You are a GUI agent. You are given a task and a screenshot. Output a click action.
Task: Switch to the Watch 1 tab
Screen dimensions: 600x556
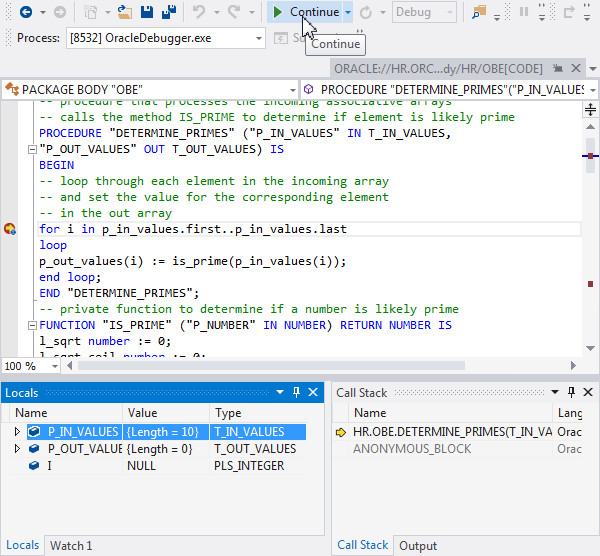pos(71,545)
